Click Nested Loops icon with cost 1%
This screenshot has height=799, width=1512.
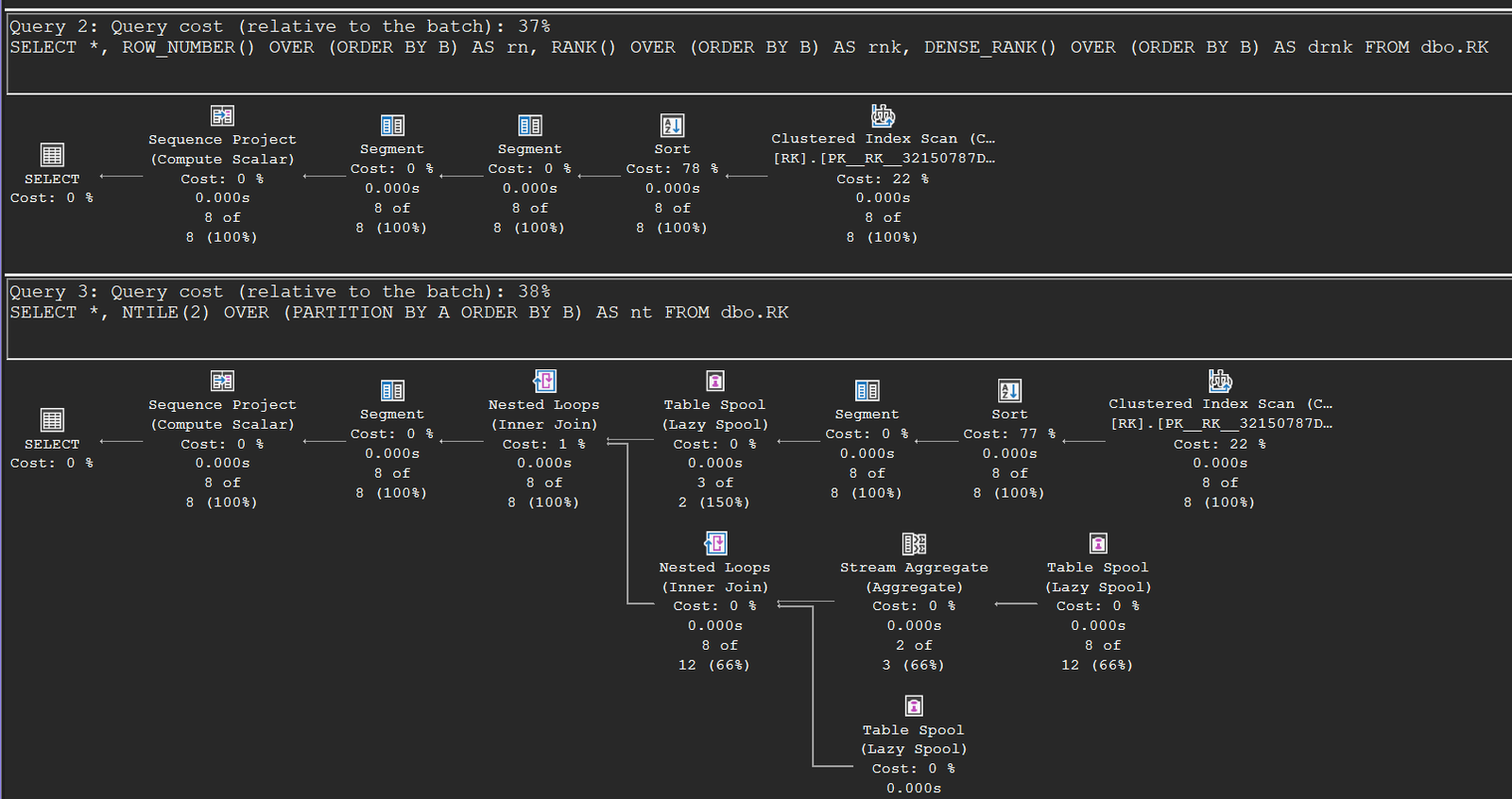(x=544, y=382)
